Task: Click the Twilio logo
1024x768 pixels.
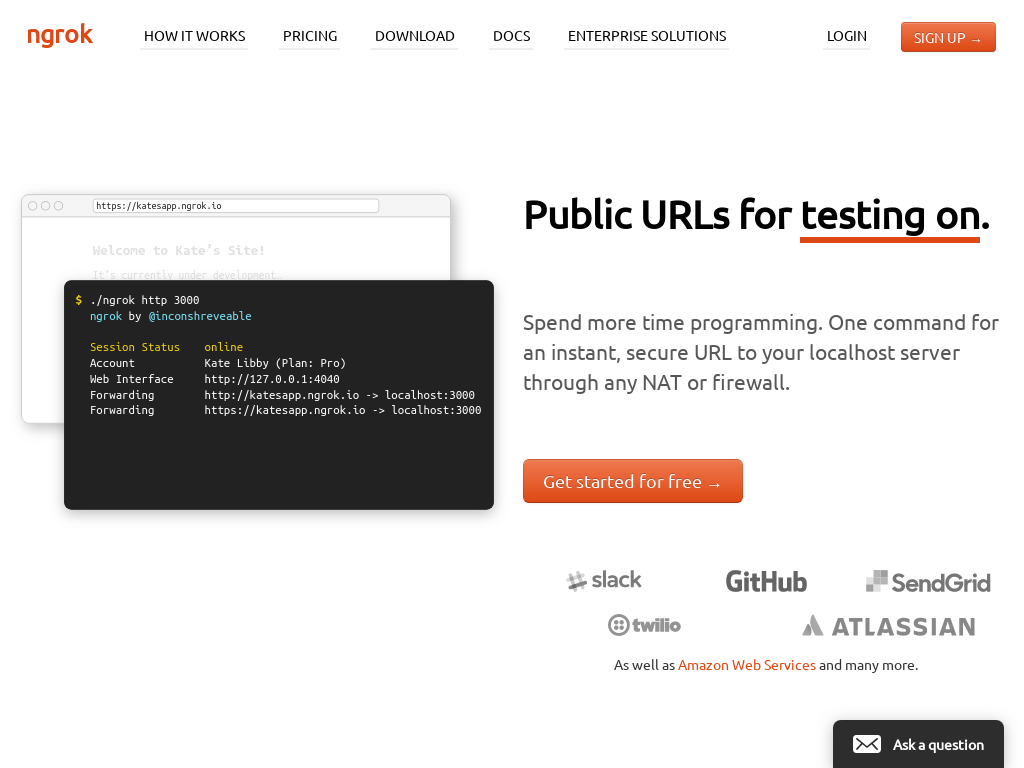Action: click(x=644, y=625)
